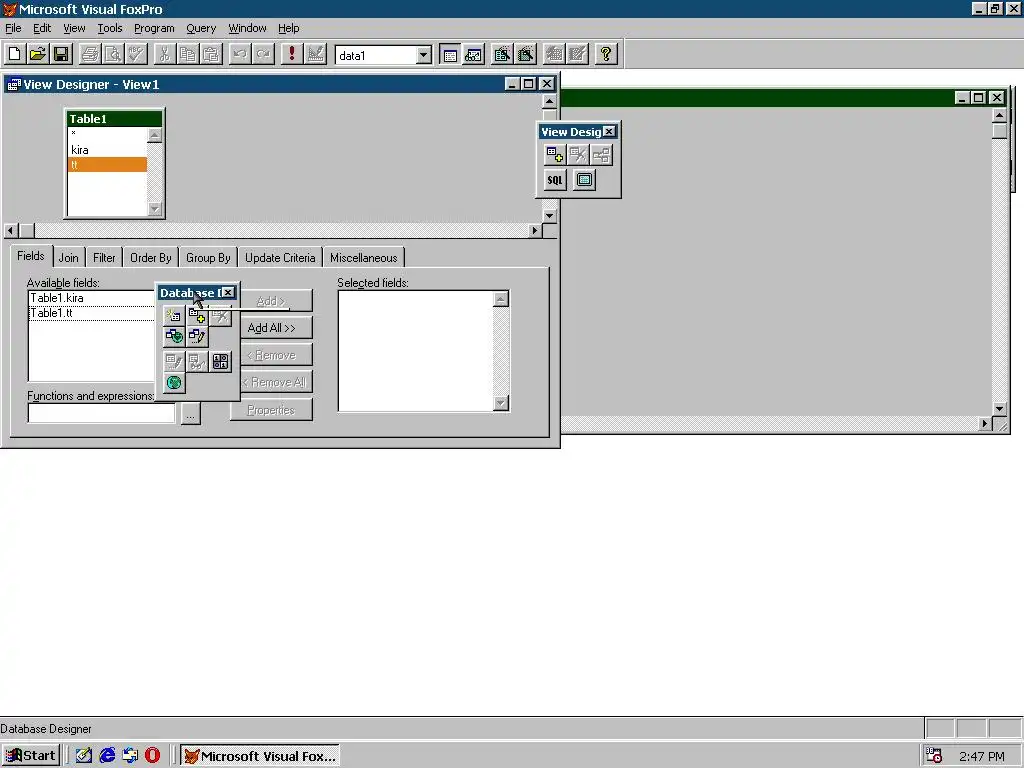The width and height of the screenshot is (1024, 768).
Task: Switch to the Miscellaneous tab
Action: 363,257
